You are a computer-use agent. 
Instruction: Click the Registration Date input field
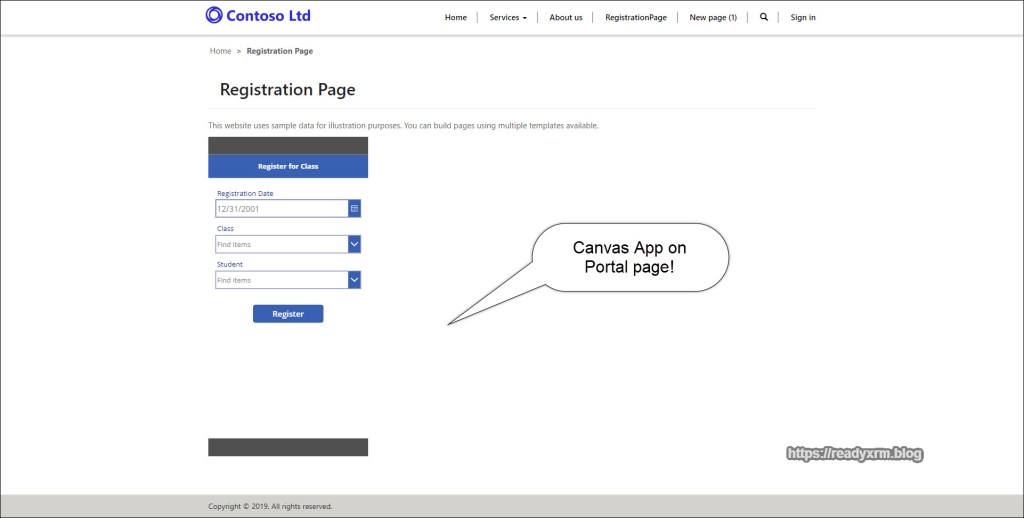tap(281, 208)
